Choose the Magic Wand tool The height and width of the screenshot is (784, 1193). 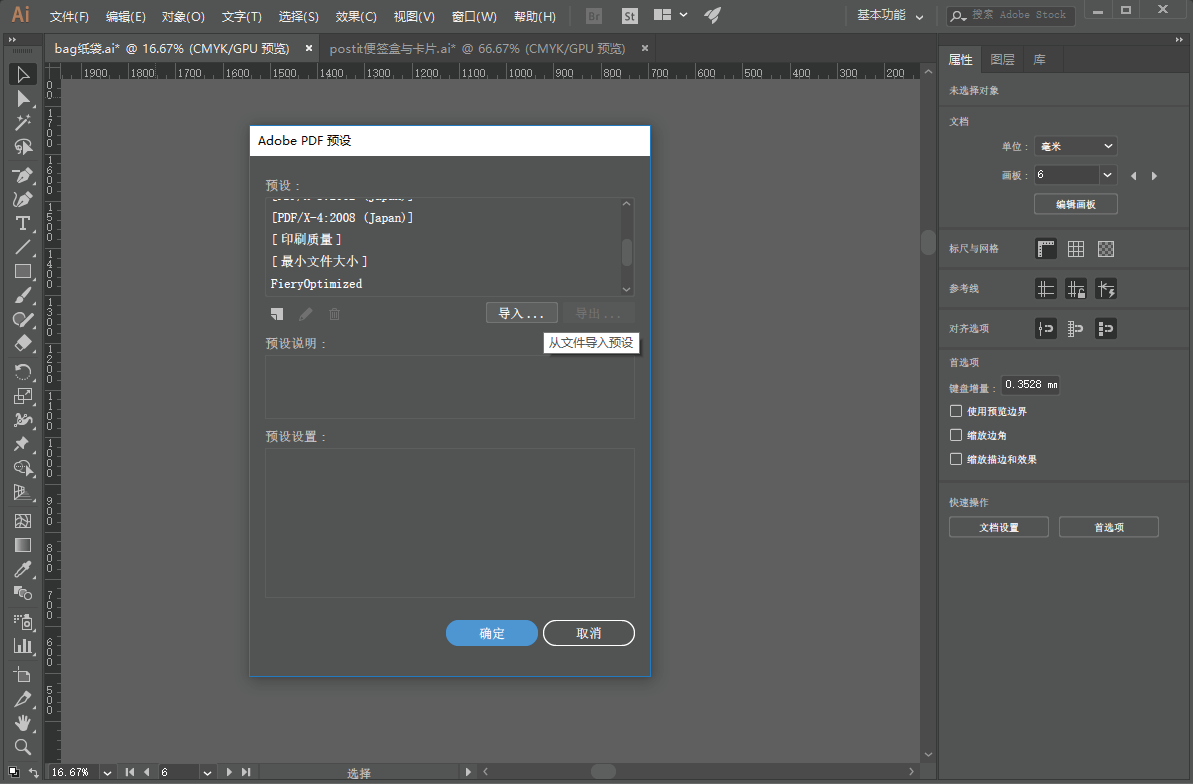click(23, 123)
